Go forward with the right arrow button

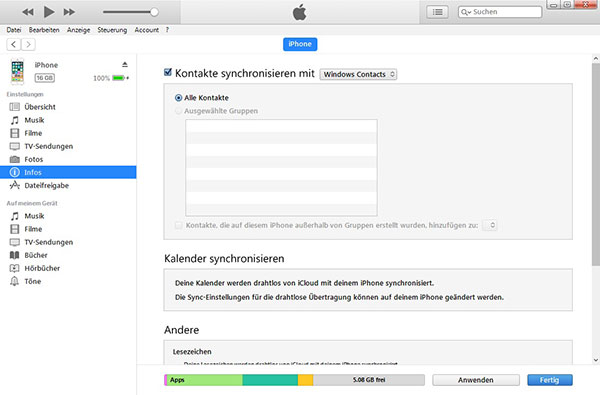click(x=28, y=44)
